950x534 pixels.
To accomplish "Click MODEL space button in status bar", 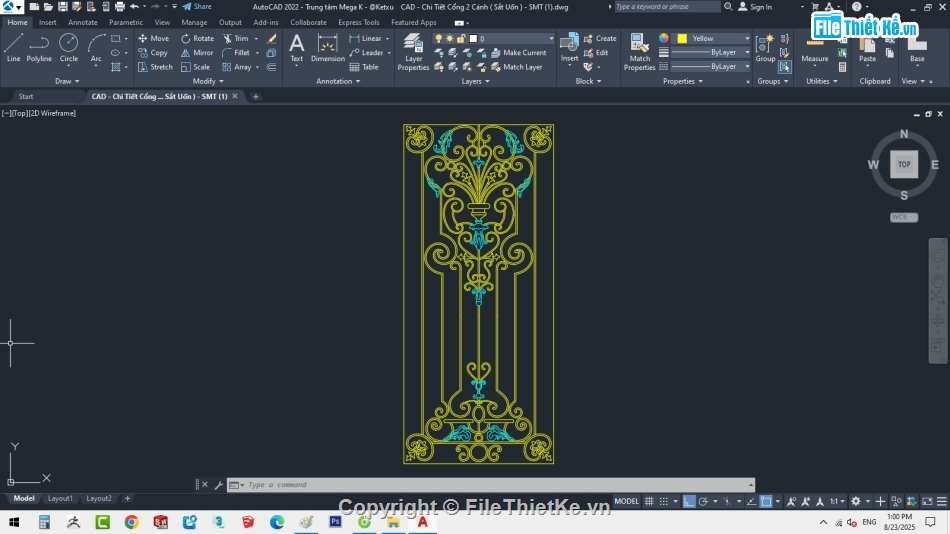I will [x=626, y=501].
